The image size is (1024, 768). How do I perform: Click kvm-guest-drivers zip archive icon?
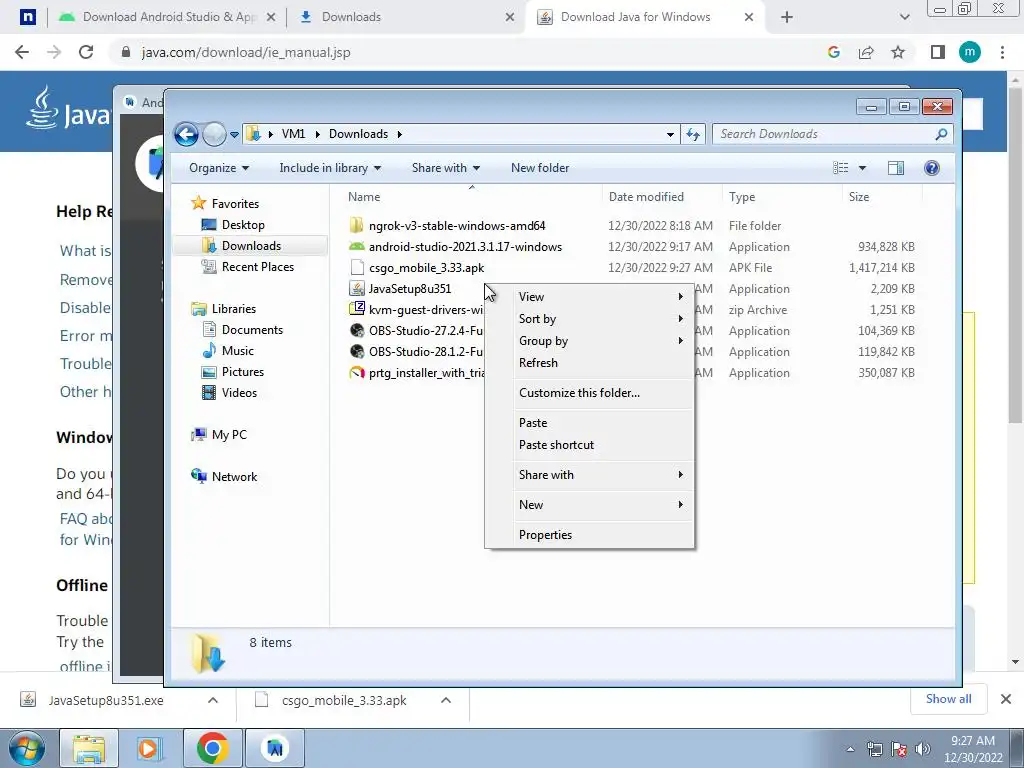coord(357,310)
